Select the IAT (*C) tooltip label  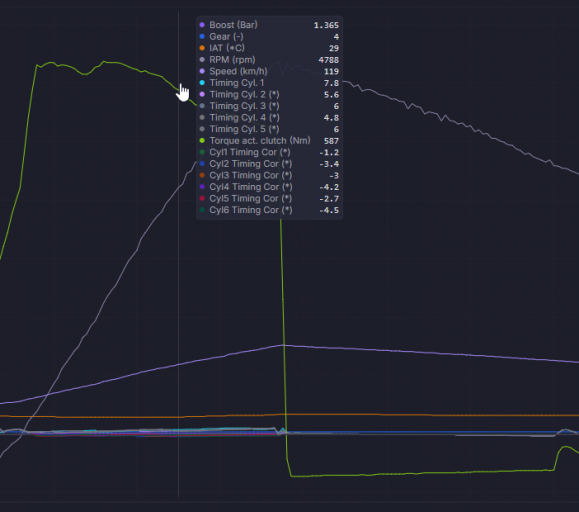point(227,48)
